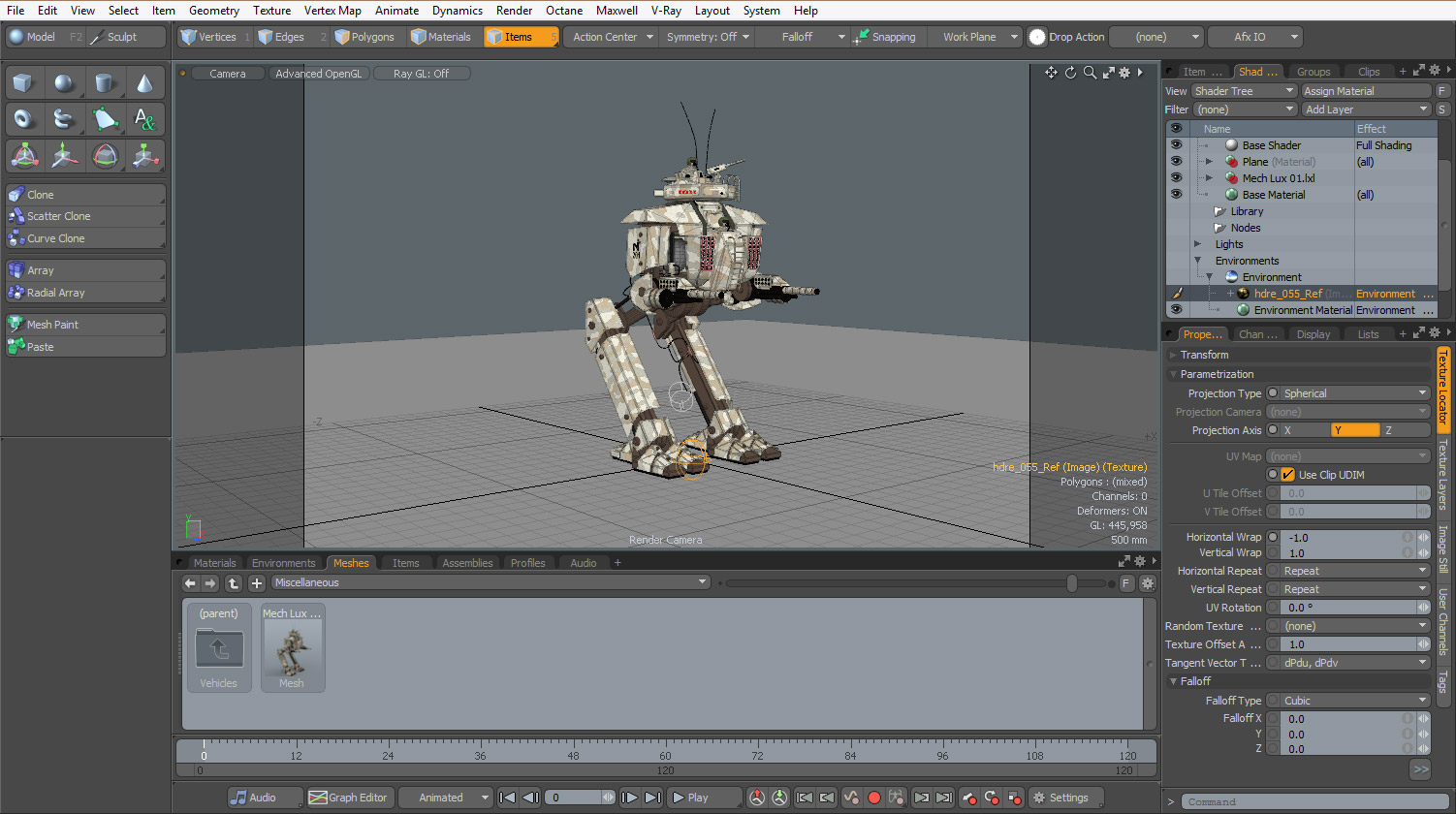
Task: Switch to the Materials browser tab
Action: point(214,563)
